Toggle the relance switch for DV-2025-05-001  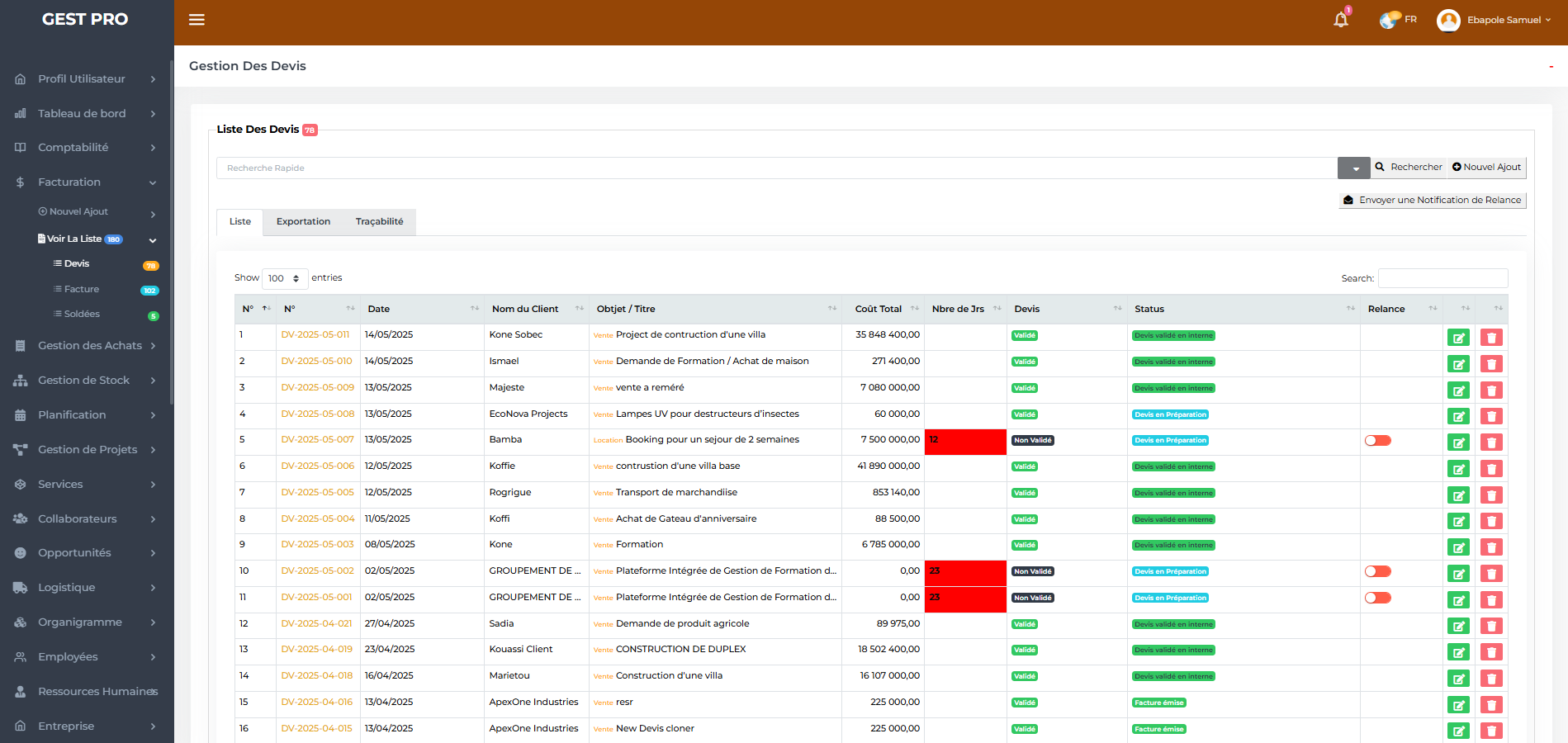tap(1378, 598)
